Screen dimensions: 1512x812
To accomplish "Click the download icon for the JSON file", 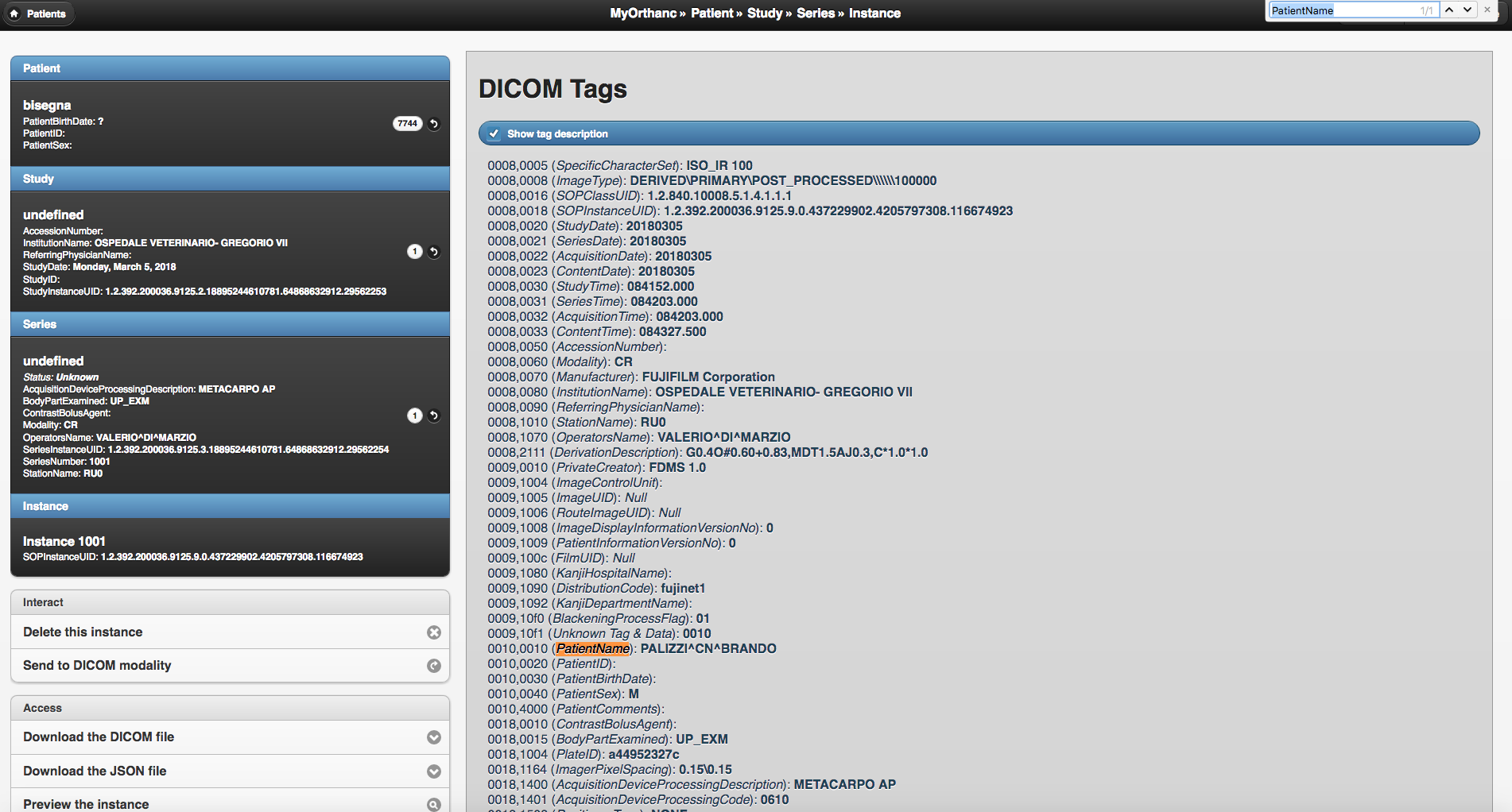I will 434,771.
